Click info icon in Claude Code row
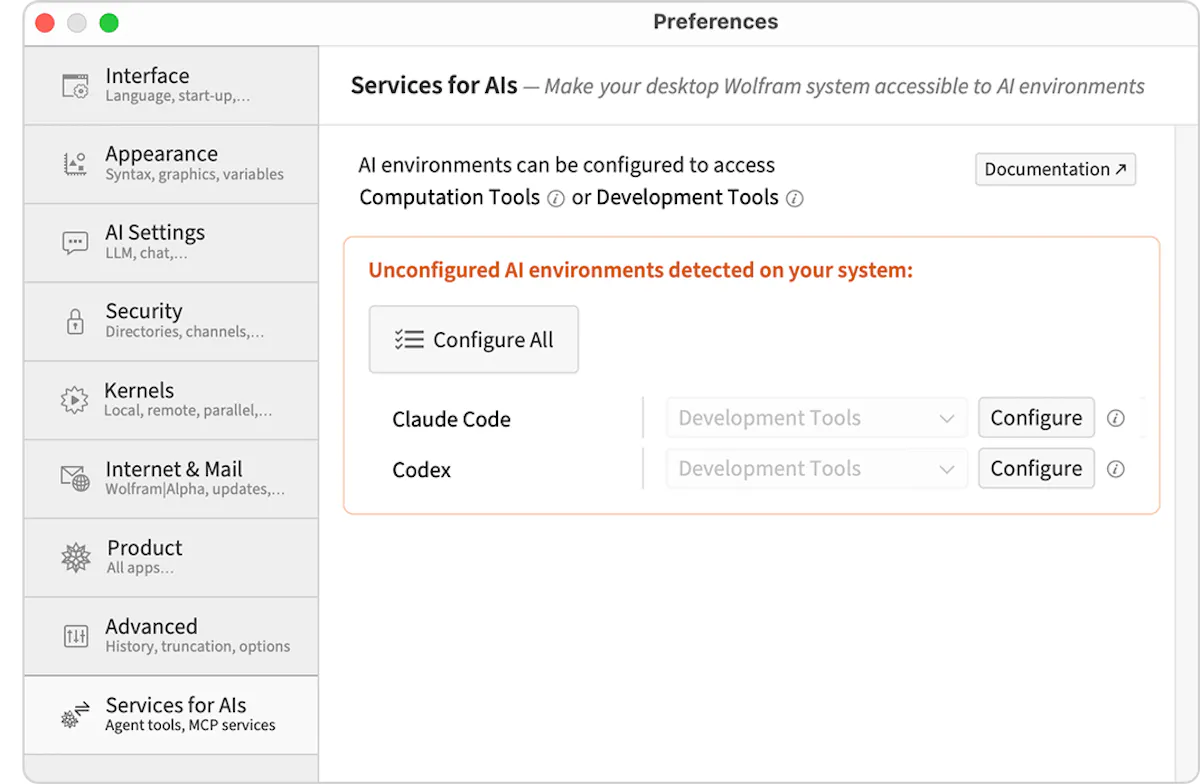This screenshot has height=784, width=1200. [x=1116, y=418]
